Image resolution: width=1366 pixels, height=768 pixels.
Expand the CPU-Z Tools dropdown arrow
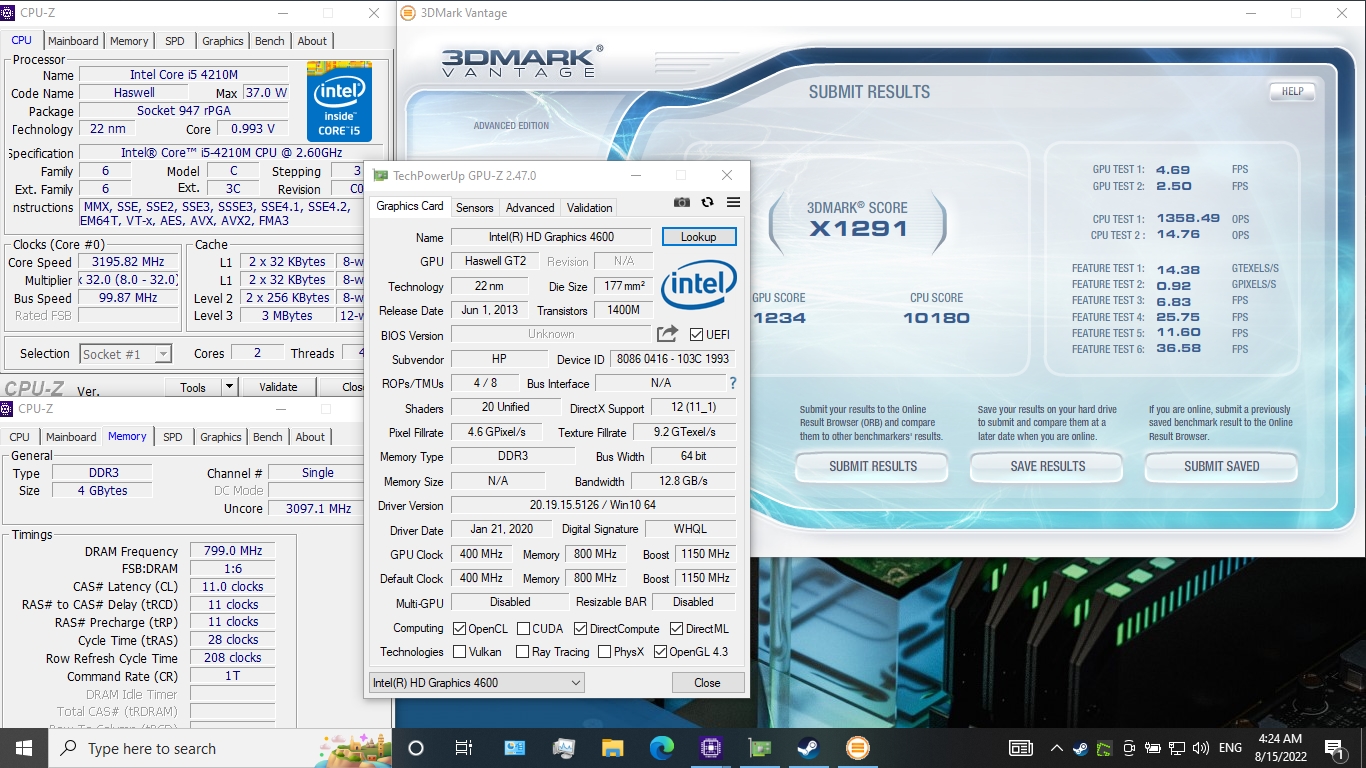[229, 387]
